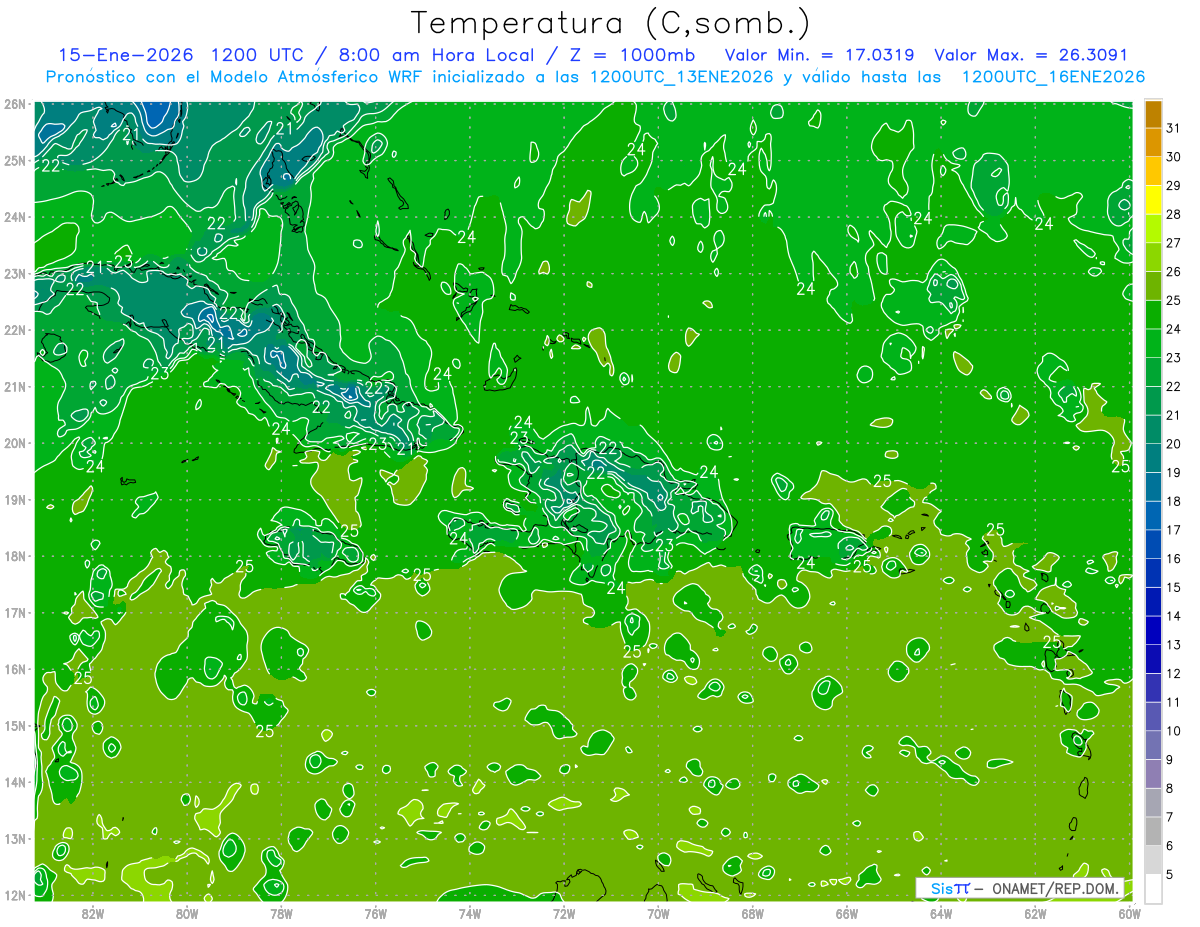Click the 22N latitude label
Screen dimensions: 1200x927
(15, 330)
